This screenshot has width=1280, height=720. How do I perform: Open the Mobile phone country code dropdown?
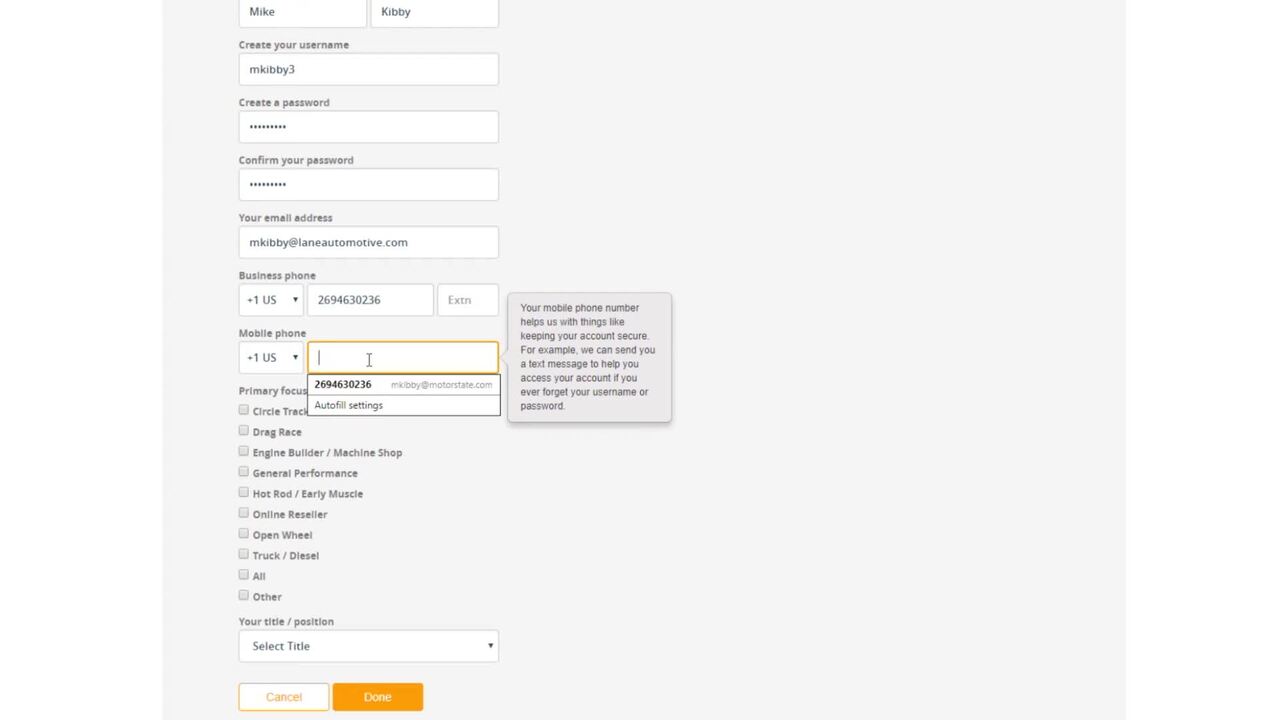[x=271, y=358]
